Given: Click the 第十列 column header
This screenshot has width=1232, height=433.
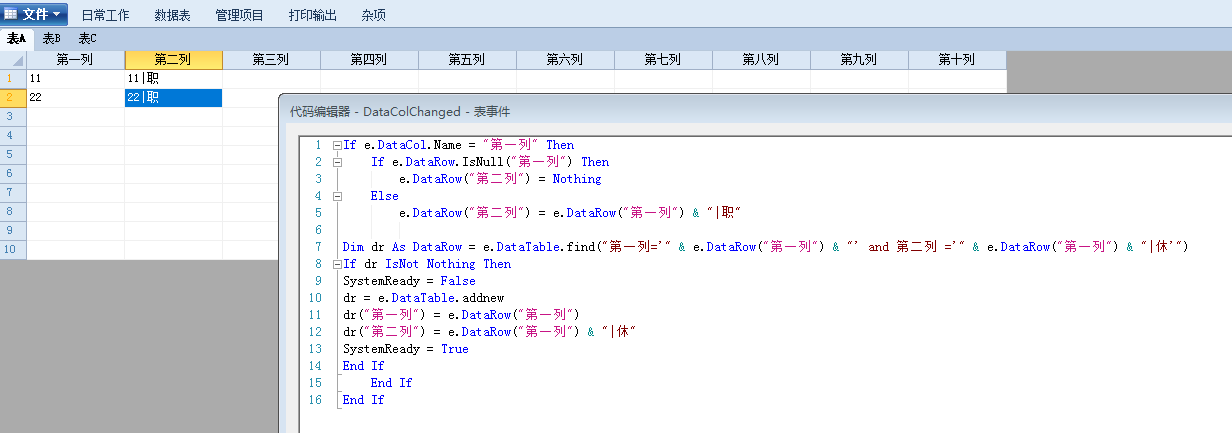Looking at the screenshot, I should tap(956, 60).
